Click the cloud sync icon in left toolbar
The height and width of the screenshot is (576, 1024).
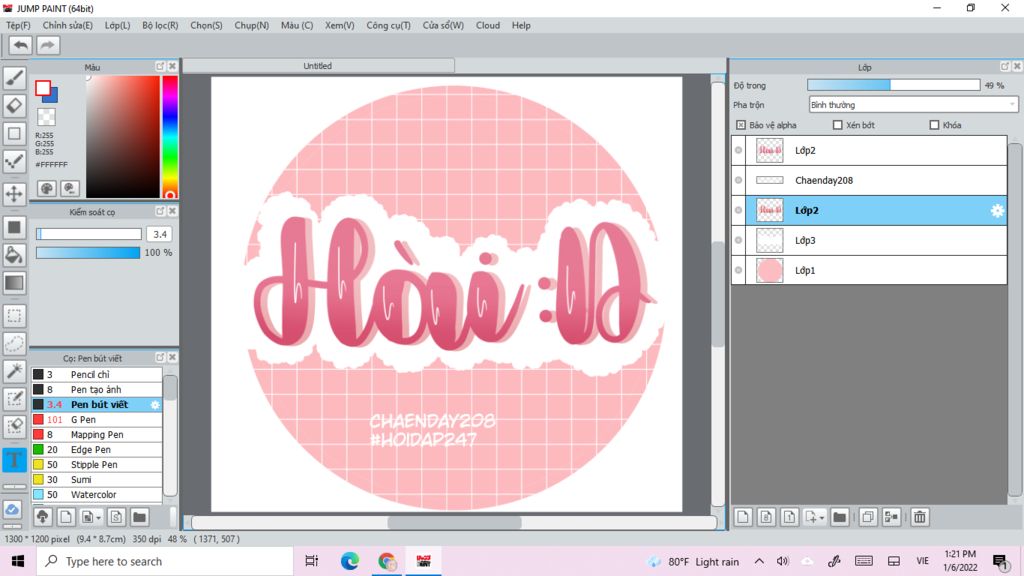(12, 509)
